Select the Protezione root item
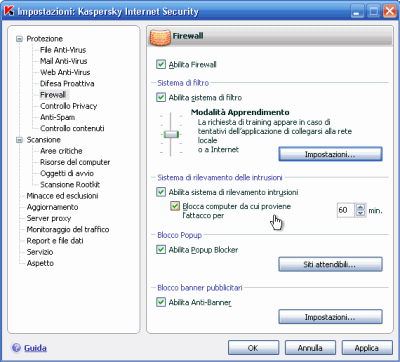 (45, 39)
